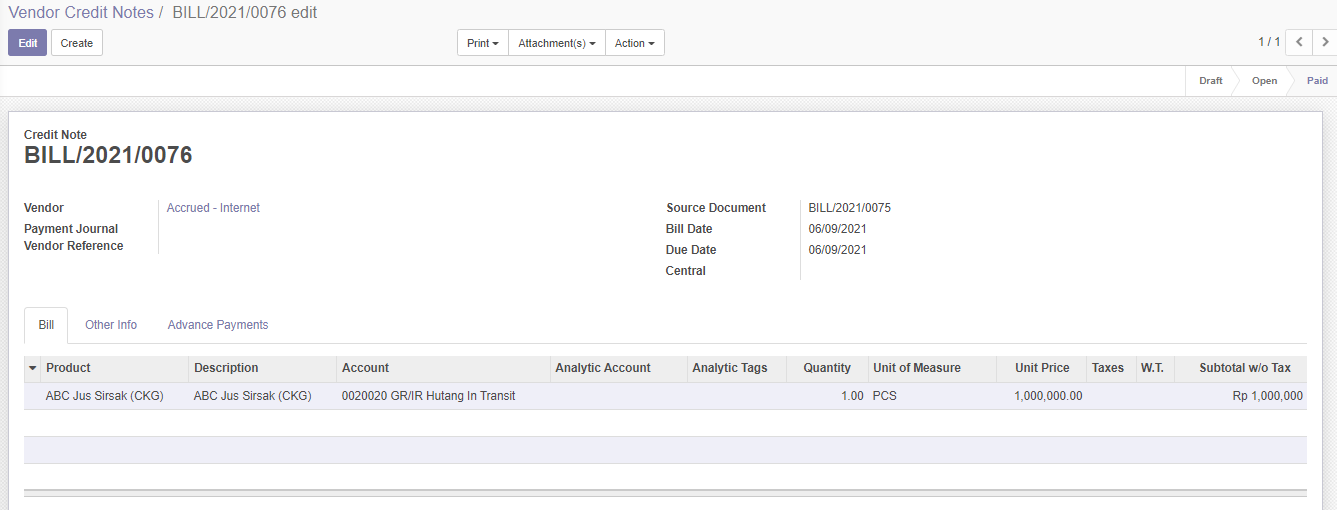Viewport: 1337px width, 510px height.
Task: Expand the Action dropdown menu
Action: point(634,43)
